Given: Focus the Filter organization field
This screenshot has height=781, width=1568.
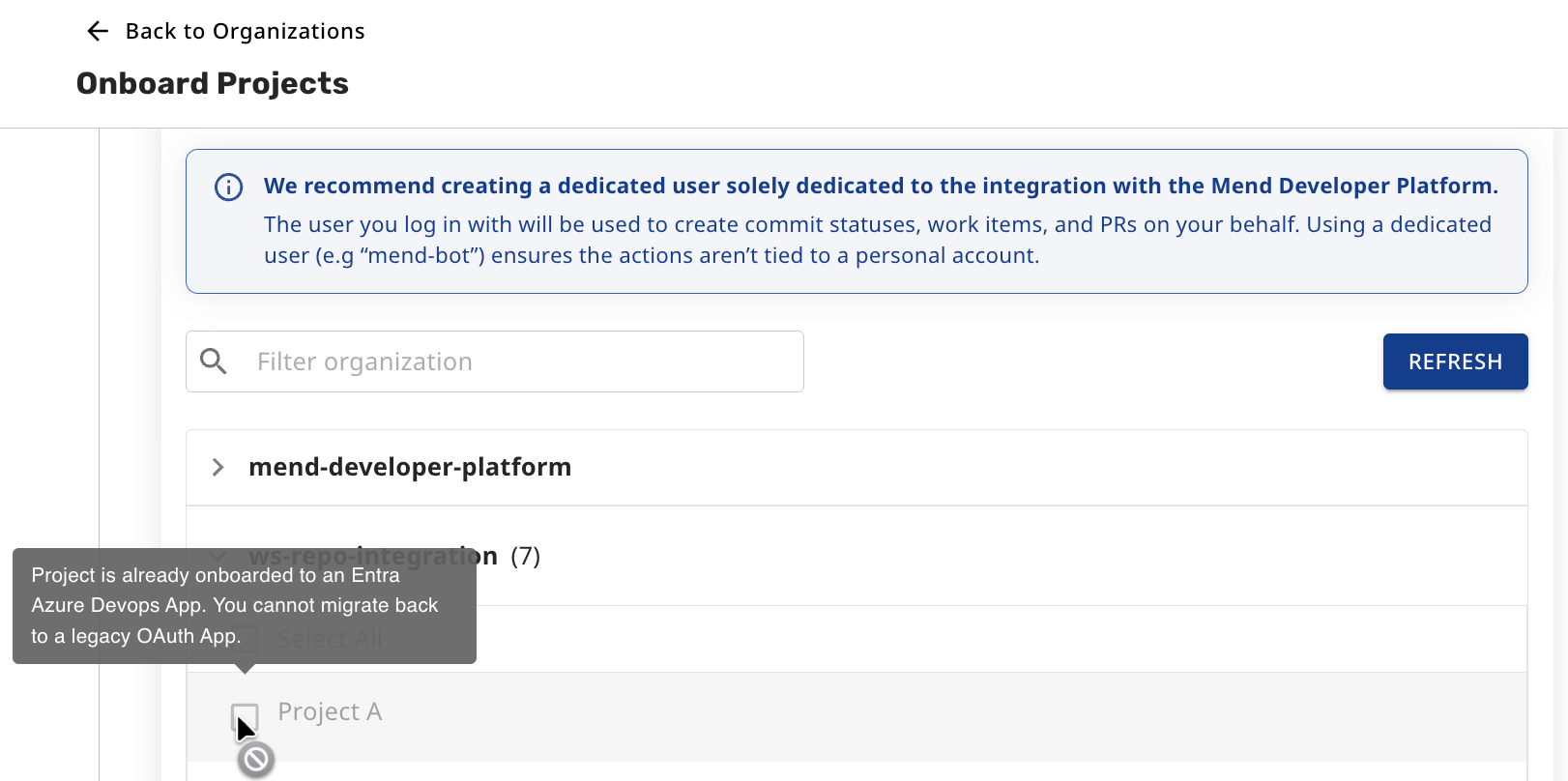Looking at the screenshot, I should (495, 362).
